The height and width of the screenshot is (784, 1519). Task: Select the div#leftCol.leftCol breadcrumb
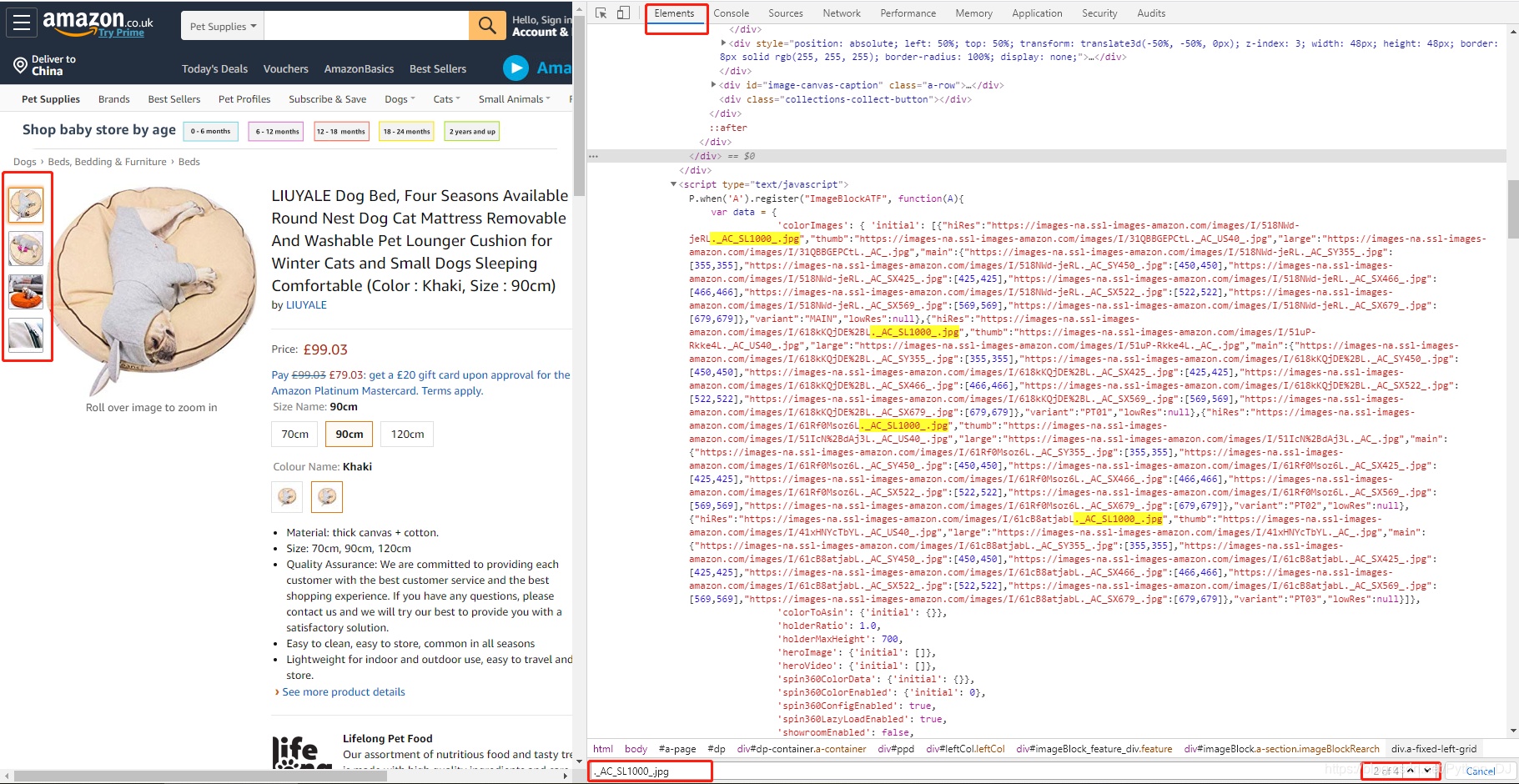[965, 749]
